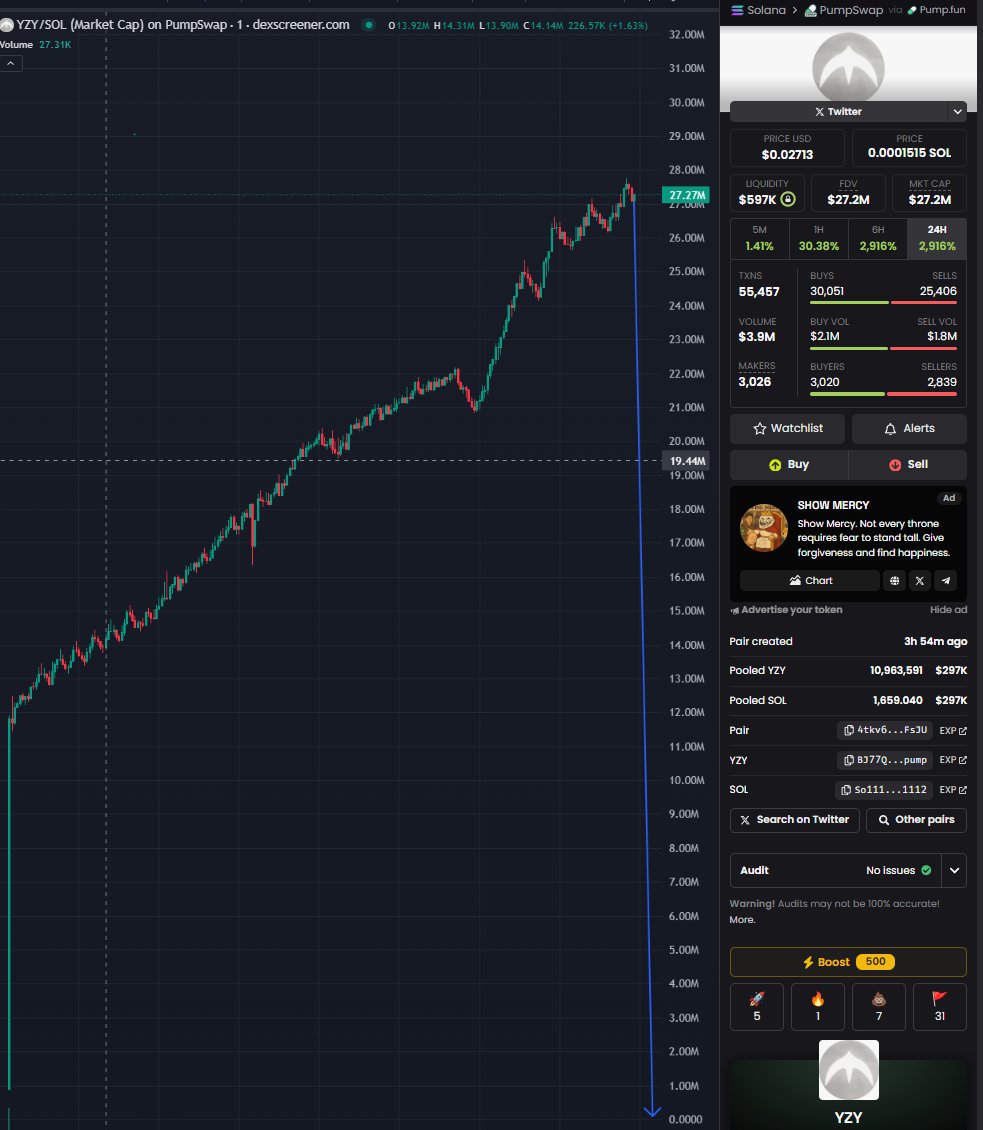Copy the SOL address So111...1112
Image resolution: width=983 pixels, height=1130 pixels.
coord(884,790)
